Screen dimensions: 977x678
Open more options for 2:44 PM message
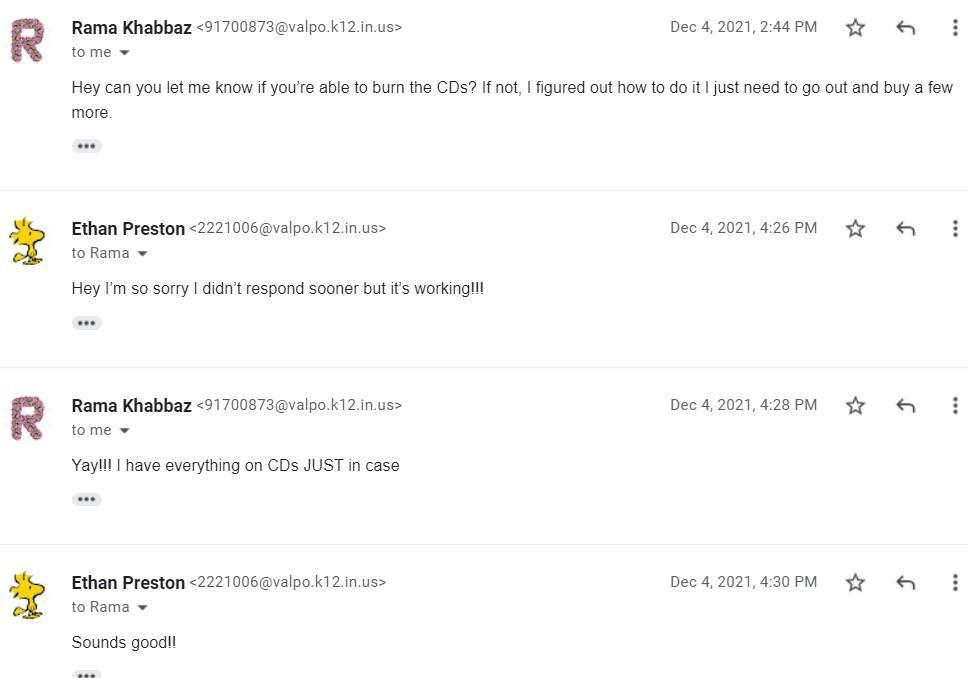pos(955,28)
